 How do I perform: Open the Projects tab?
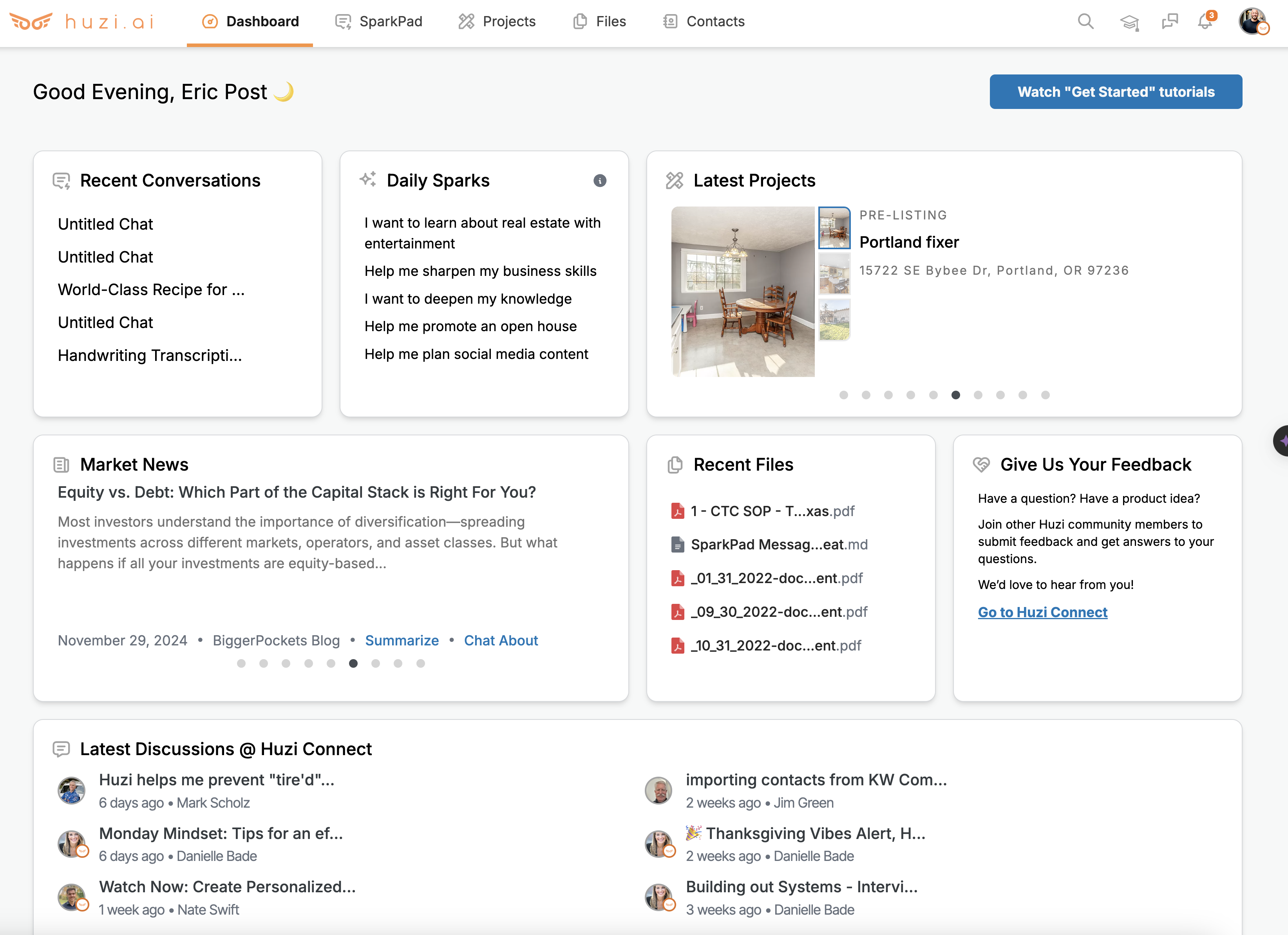[497, 22]
